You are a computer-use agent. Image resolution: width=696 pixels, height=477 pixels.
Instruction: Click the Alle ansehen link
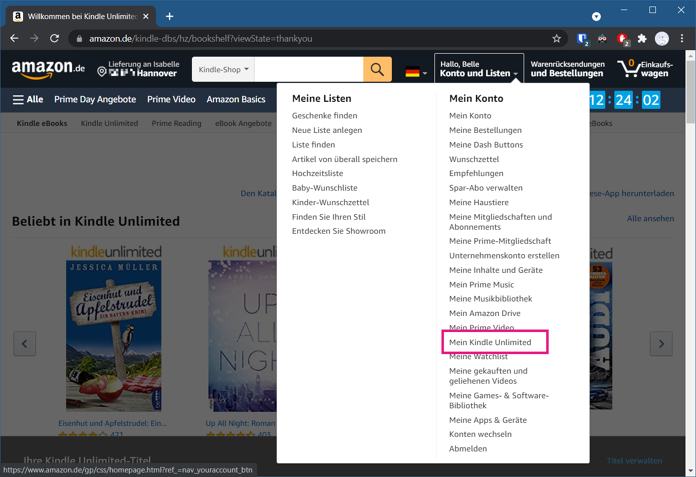click(650, 218)
